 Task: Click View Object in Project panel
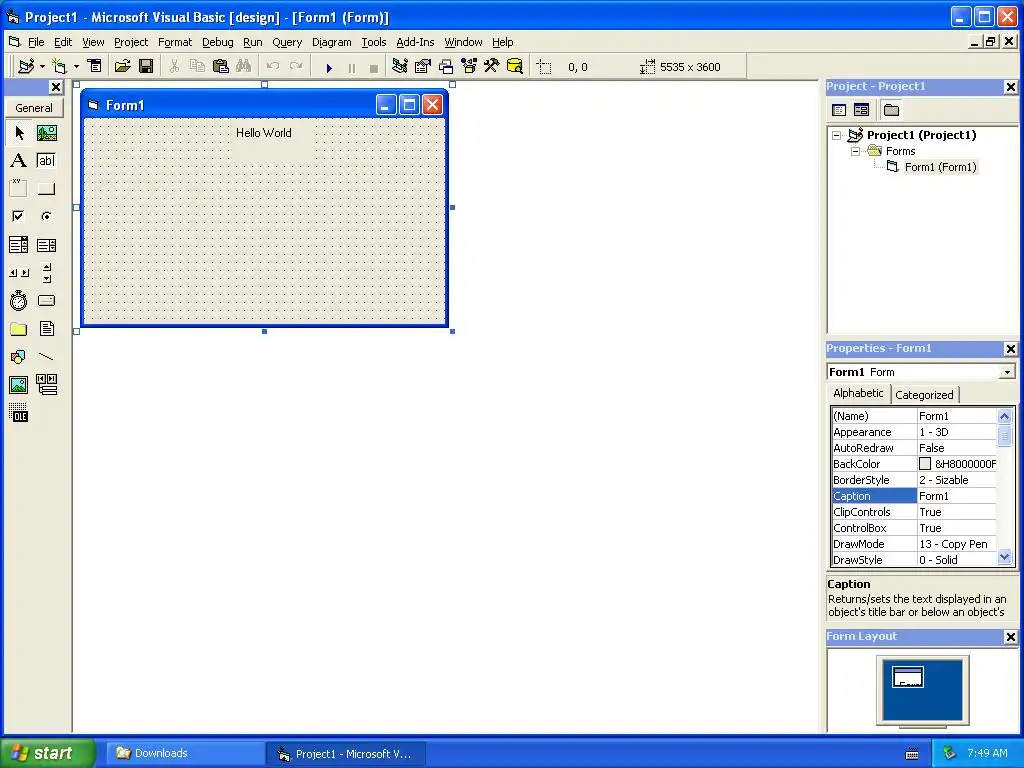tap(861, 110)
